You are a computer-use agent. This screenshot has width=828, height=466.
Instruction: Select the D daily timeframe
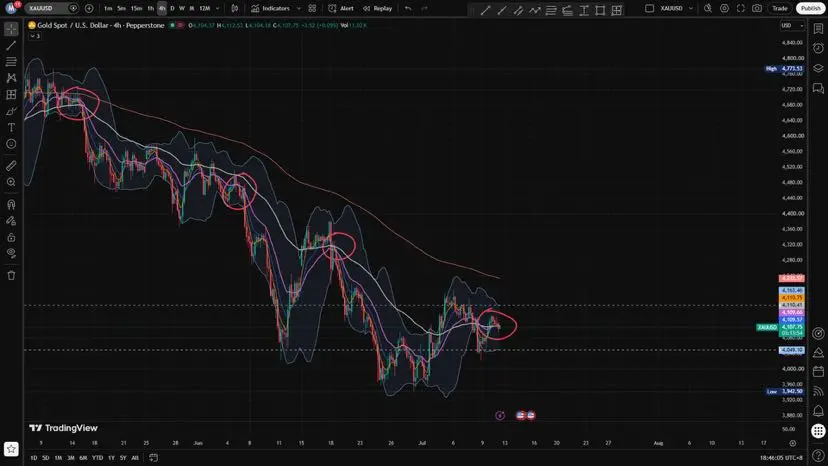pyautogui.click(x=172, y=8)
